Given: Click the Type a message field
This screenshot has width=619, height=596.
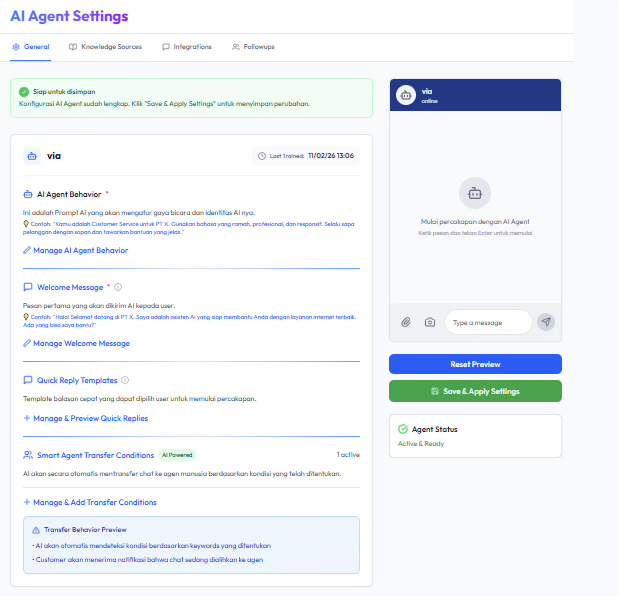Looking at the screenshot, I should pyautogui.click(x=488, y=322).
